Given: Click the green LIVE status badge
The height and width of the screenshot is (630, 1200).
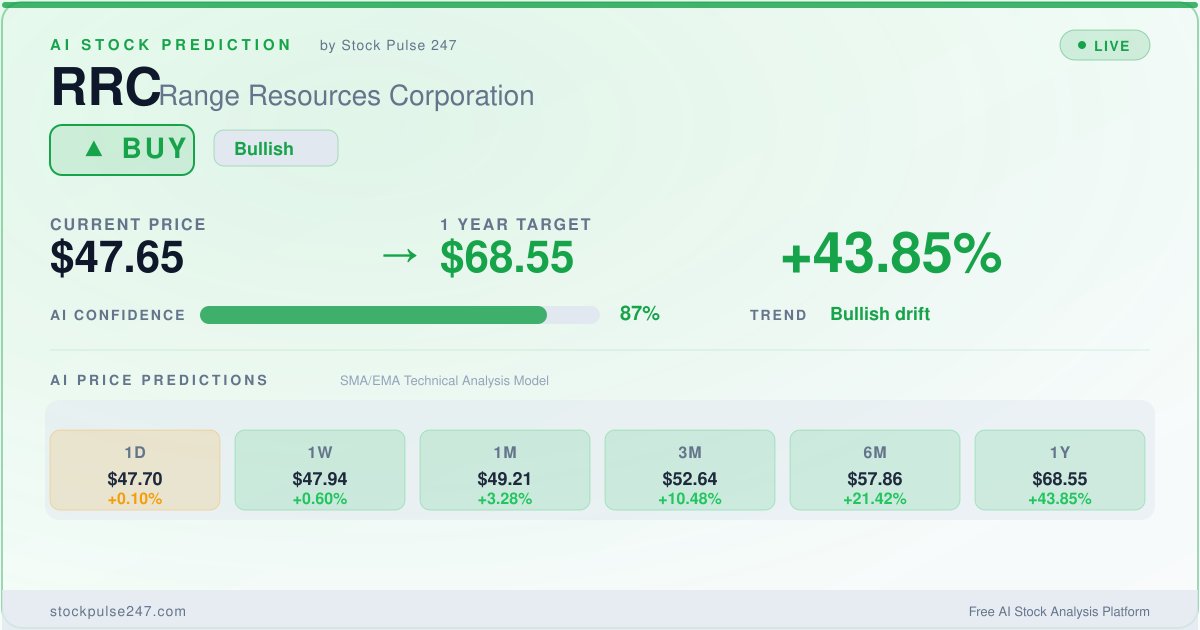Looking at the screenshot, I should [1104, 46].
